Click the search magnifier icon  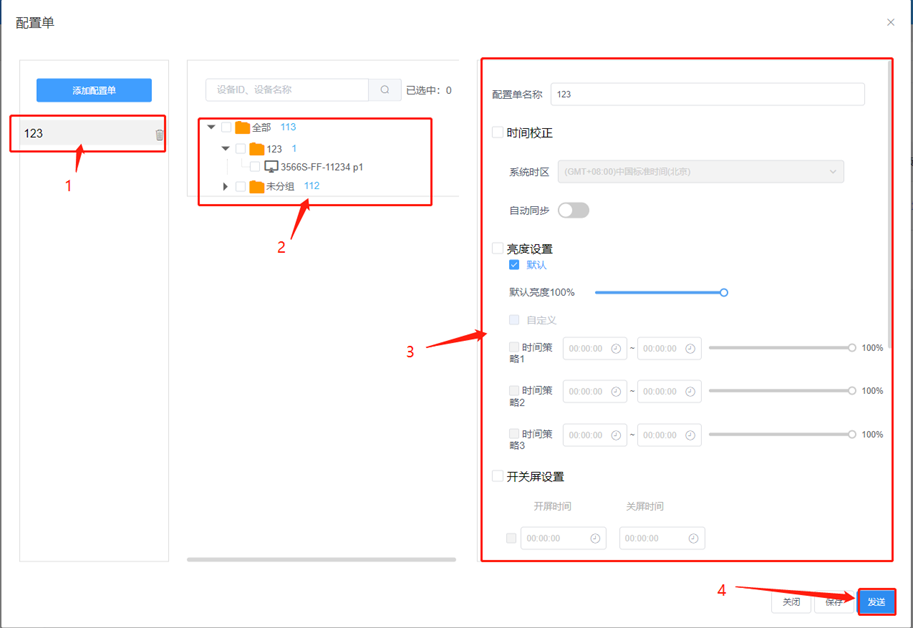(385, 90)
